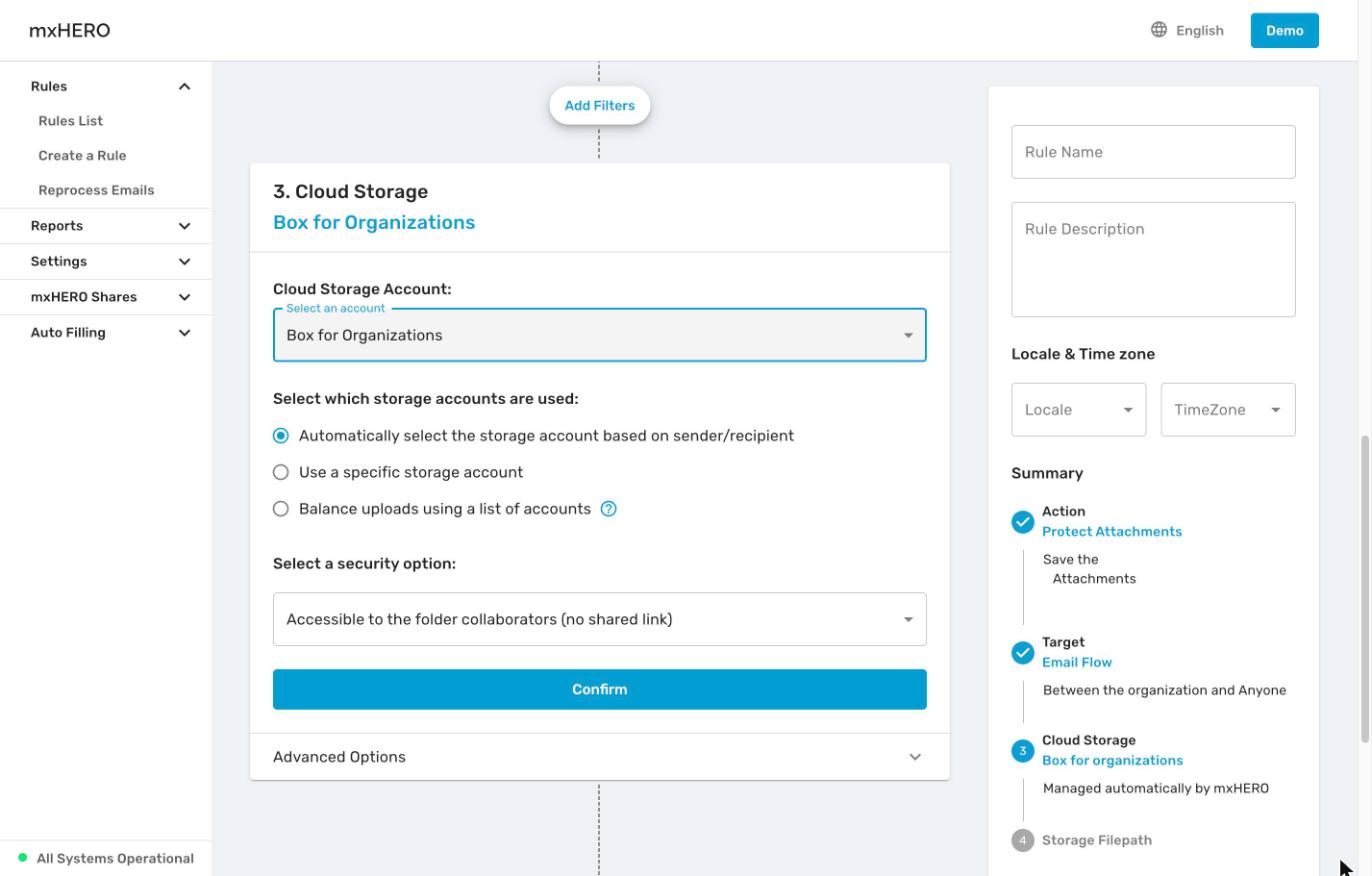Click the Rule Name input field
Screen dimensions: 1372x876
(x=1153, y=152)
